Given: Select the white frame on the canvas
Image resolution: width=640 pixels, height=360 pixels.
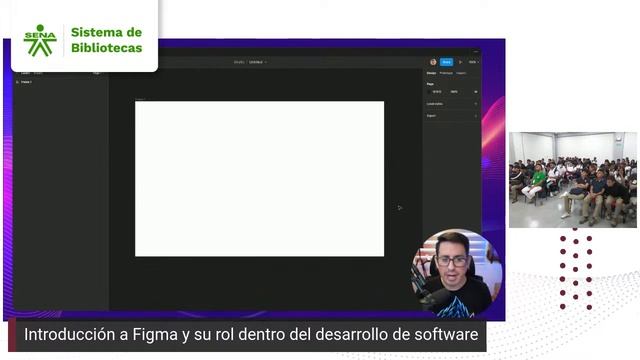Looking at the screenshot, I should point(260,179).
